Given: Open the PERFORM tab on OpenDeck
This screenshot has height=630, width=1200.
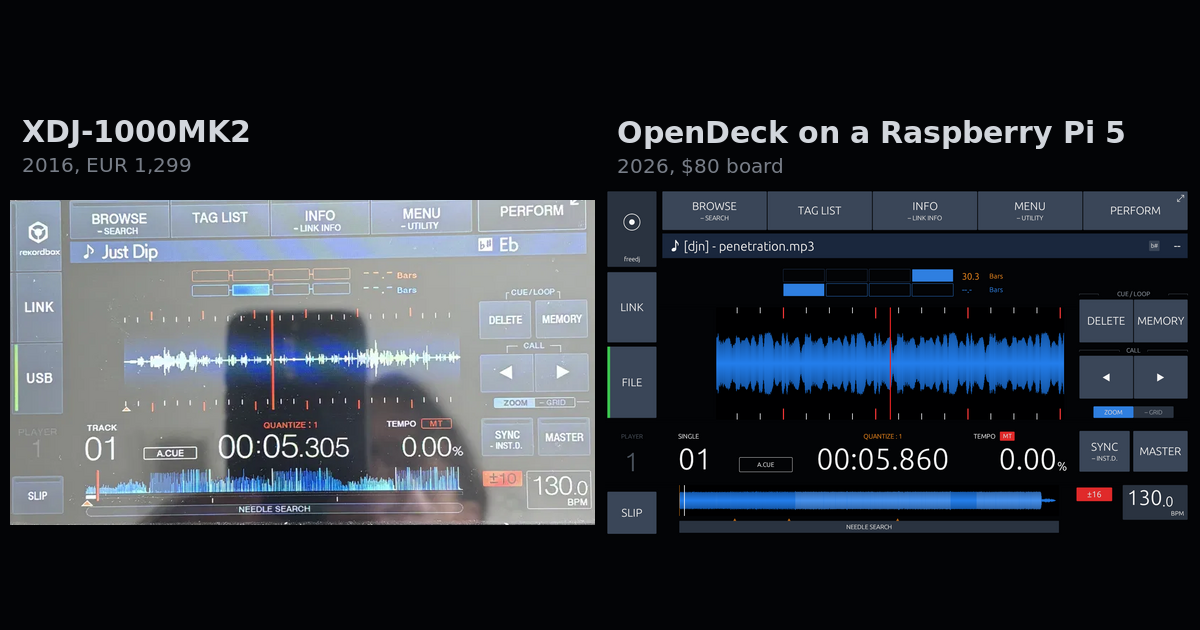Looking at the screenshot, I should (x=1135, y=210).
